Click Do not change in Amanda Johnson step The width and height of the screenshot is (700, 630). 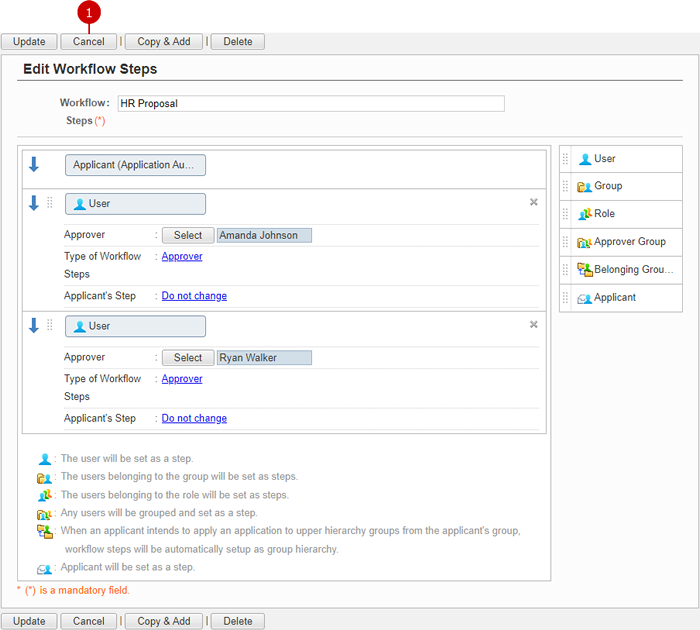click(194, 296)
